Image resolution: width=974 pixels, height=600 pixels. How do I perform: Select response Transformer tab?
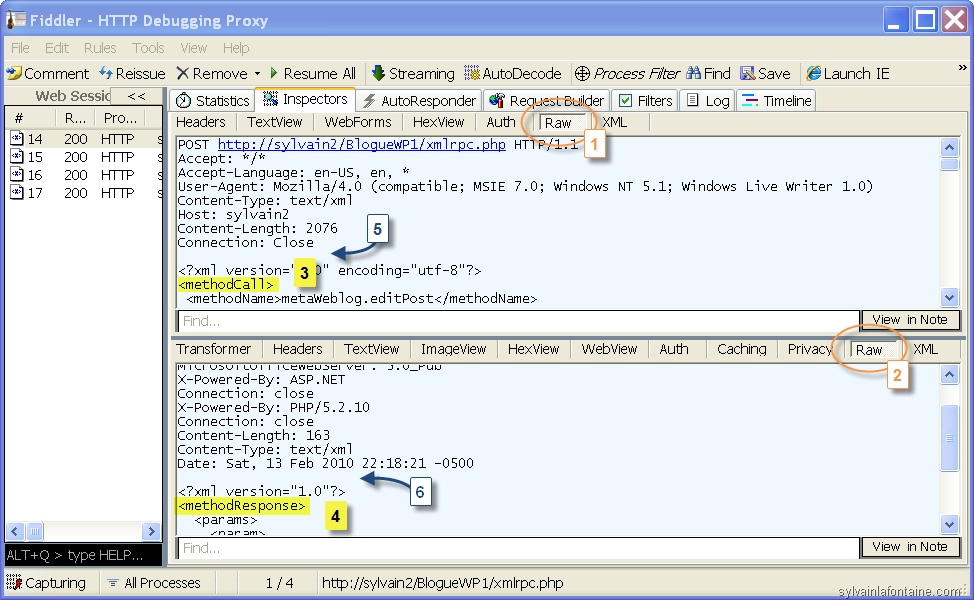(x=214, y=349)
